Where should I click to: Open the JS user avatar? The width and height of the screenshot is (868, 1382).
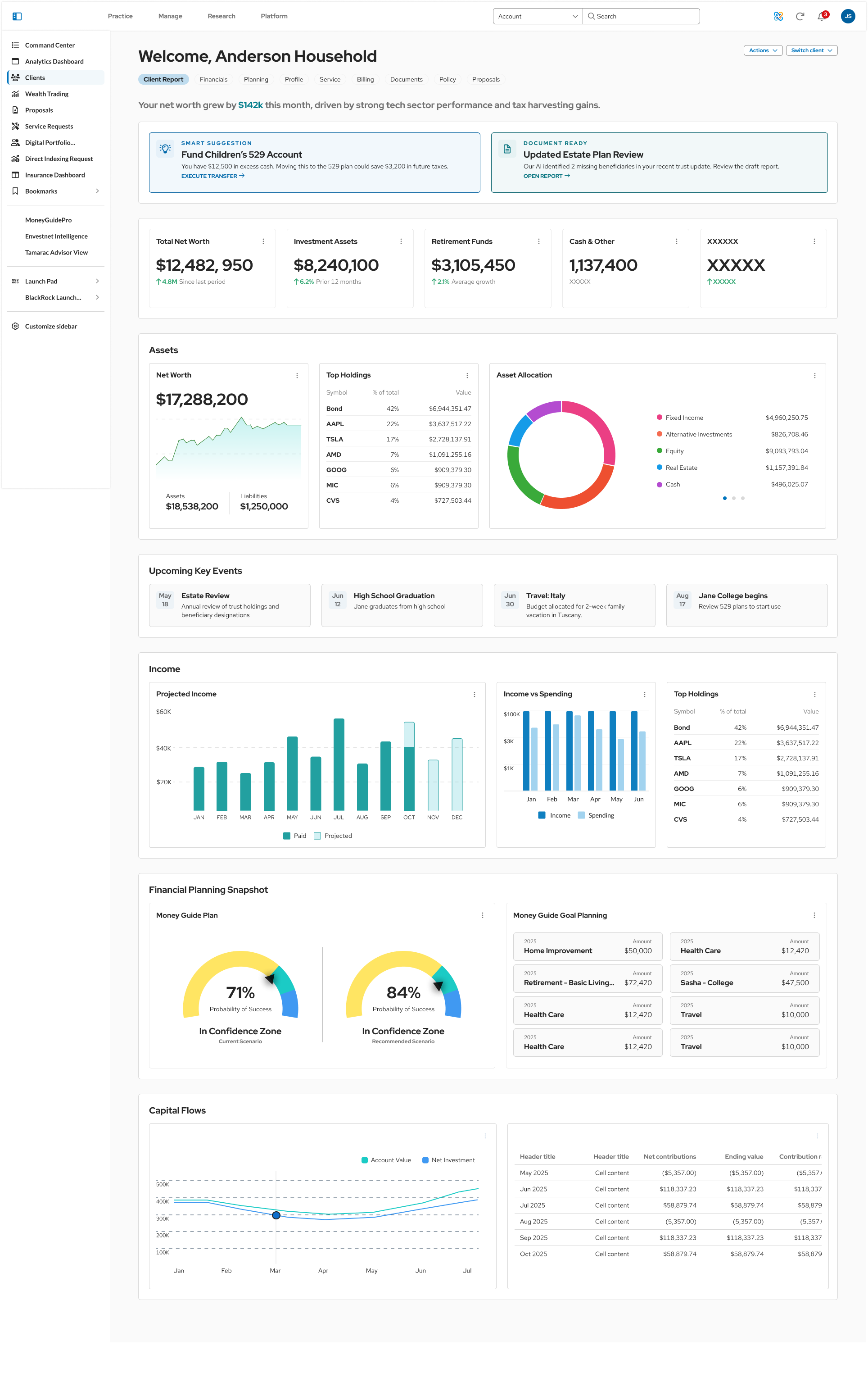point(847,16)
